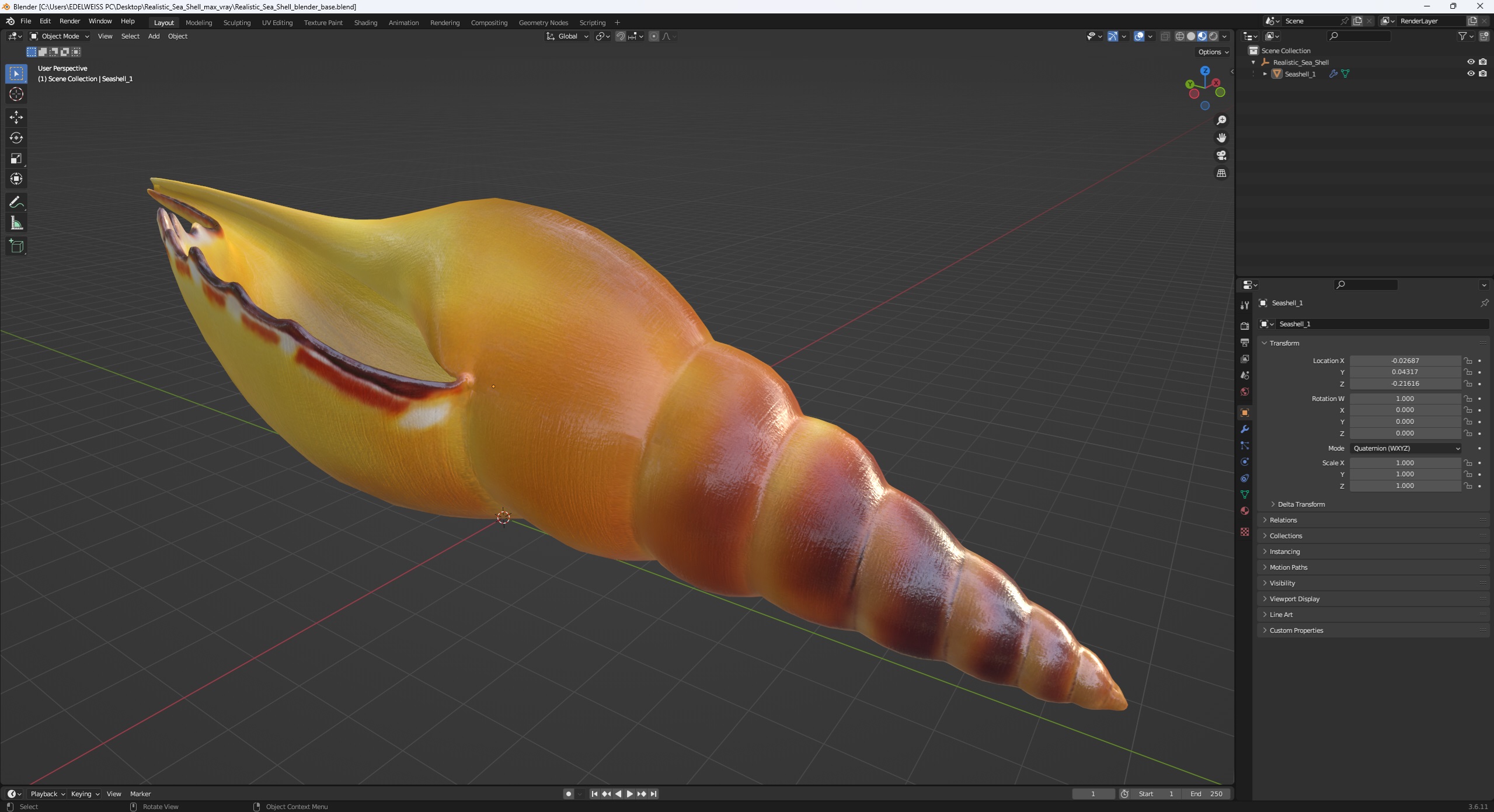Toggle Show Gizmo in viewport header

point(1113,36)
